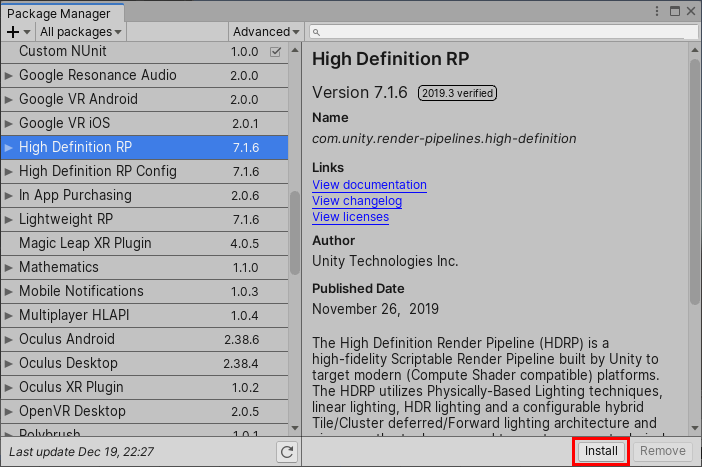This screenshot has height=467, width=702.
Task: Install the High Definition RP package
Action: (601, 451)
